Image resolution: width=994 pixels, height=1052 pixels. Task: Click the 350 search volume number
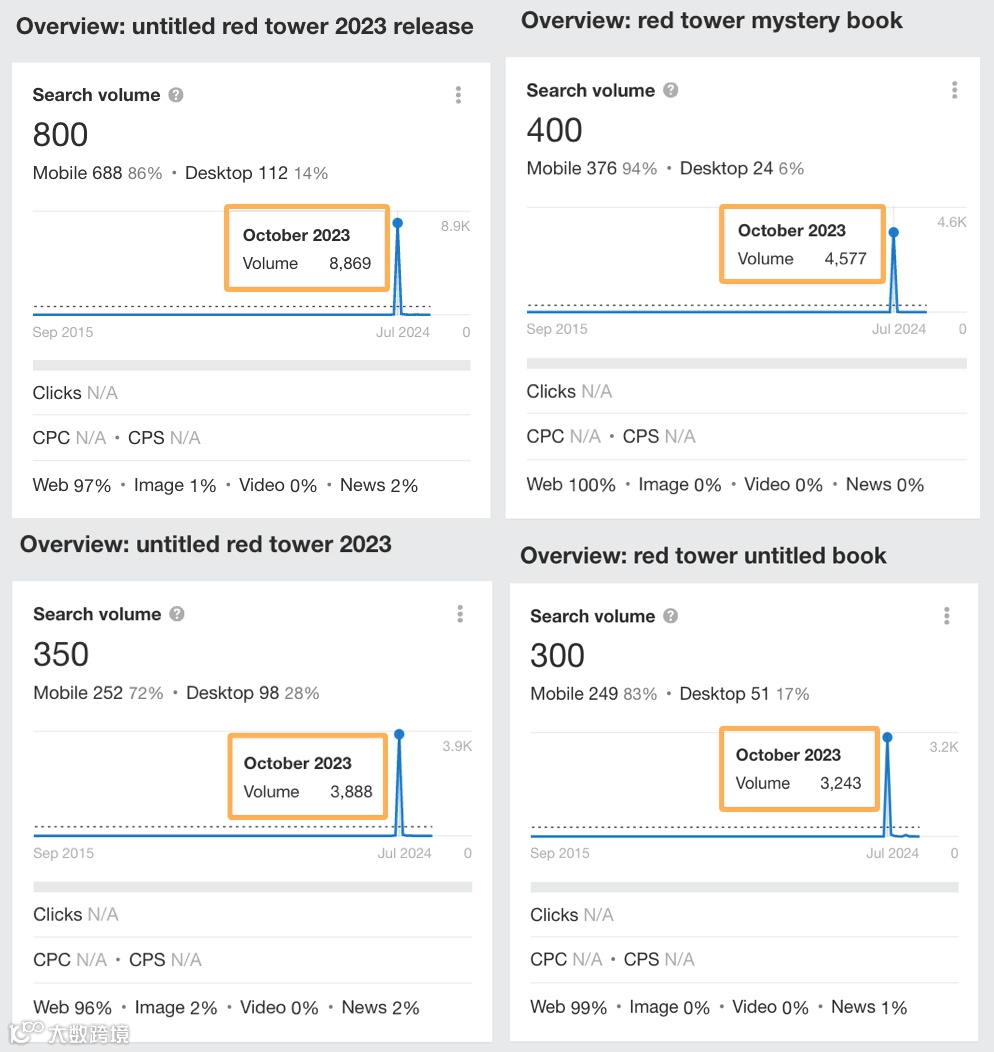(61, 654)
